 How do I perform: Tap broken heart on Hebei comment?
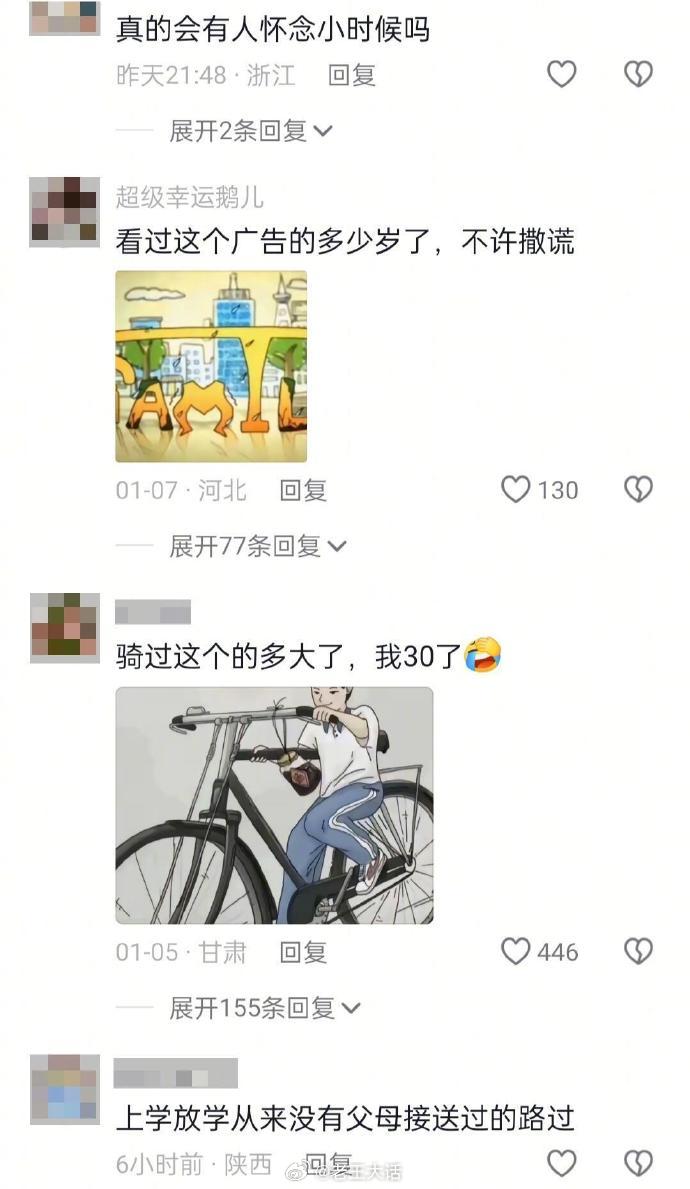638,490
